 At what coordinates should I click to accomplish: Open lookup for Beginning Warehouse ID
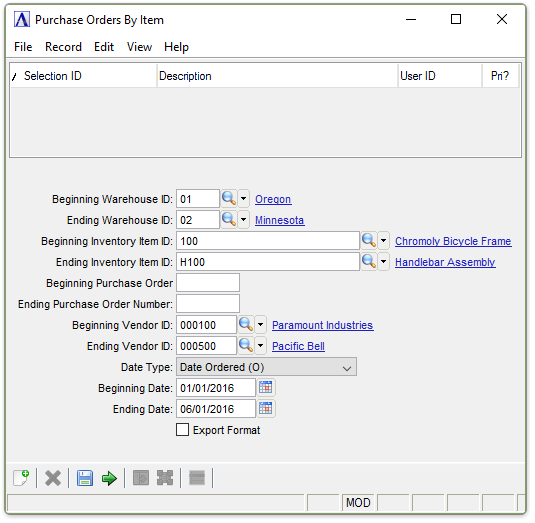point(229,199)
